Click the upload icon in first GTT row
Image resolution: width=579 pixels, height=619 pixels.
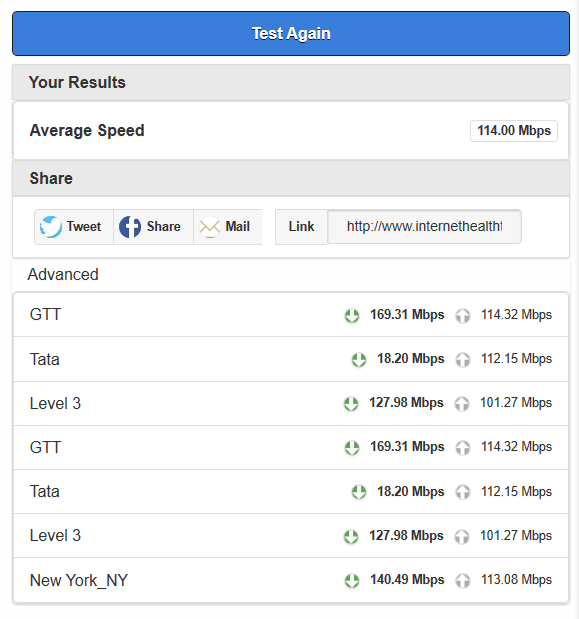pos(463,315)
